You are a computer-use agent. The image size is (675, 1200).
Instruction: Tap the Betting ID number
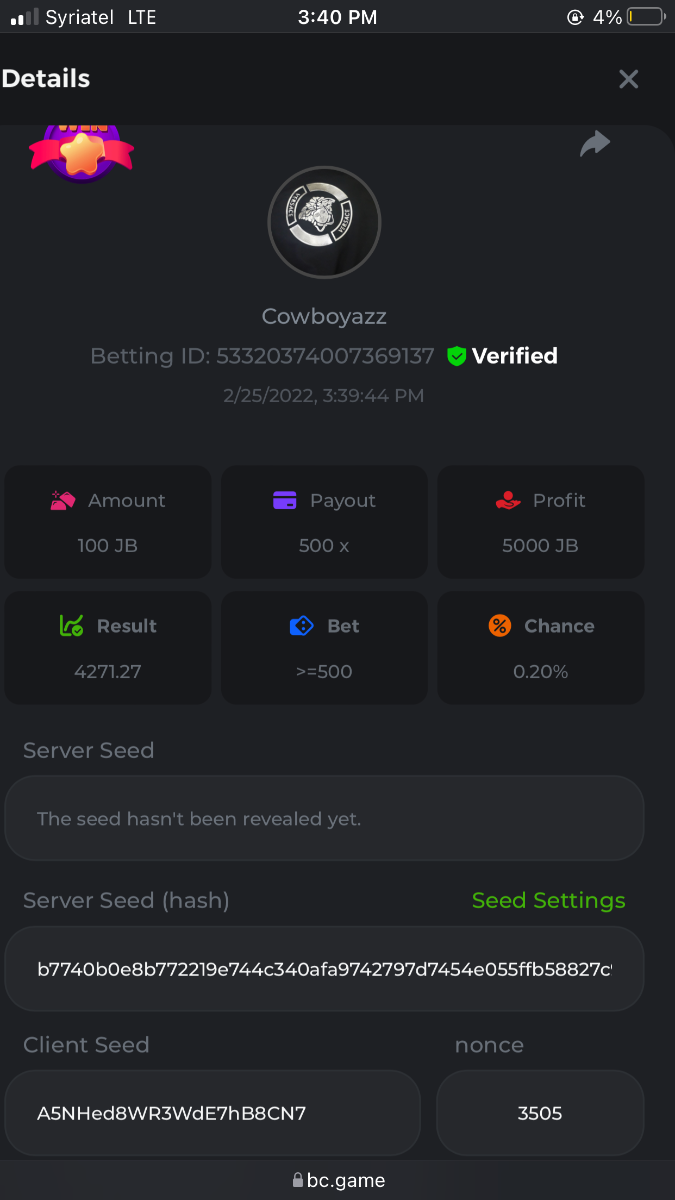click(325, 356)
